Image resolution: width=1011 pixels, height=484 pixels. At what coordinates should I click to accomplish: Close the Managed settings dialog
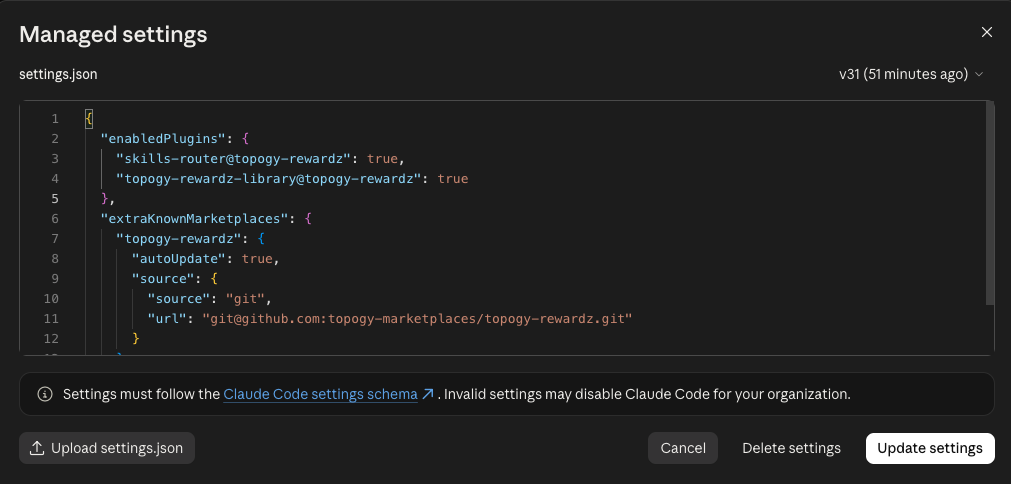pos(986,32)
